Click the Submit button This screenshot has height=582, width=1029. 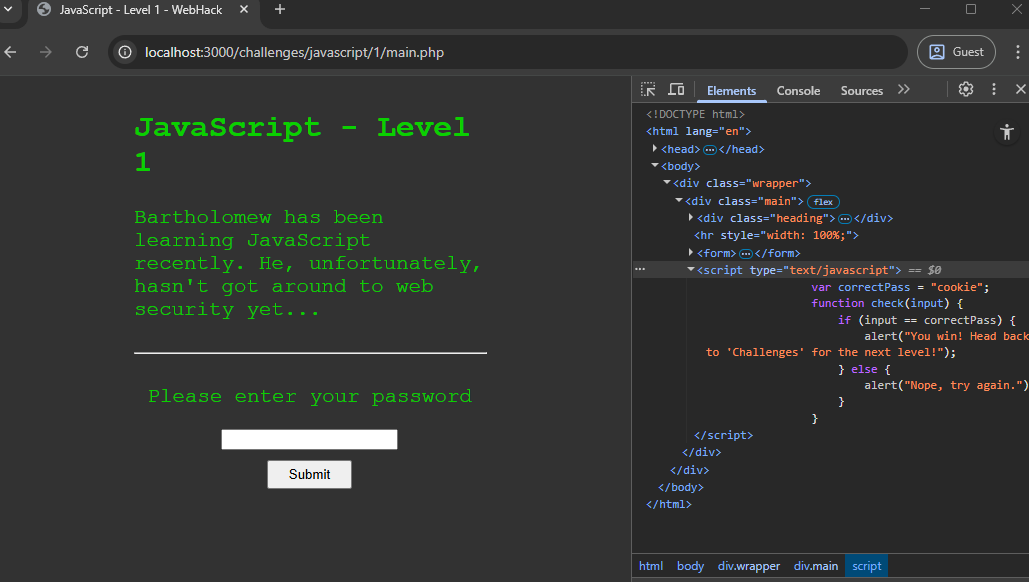(x=309, y=474)
